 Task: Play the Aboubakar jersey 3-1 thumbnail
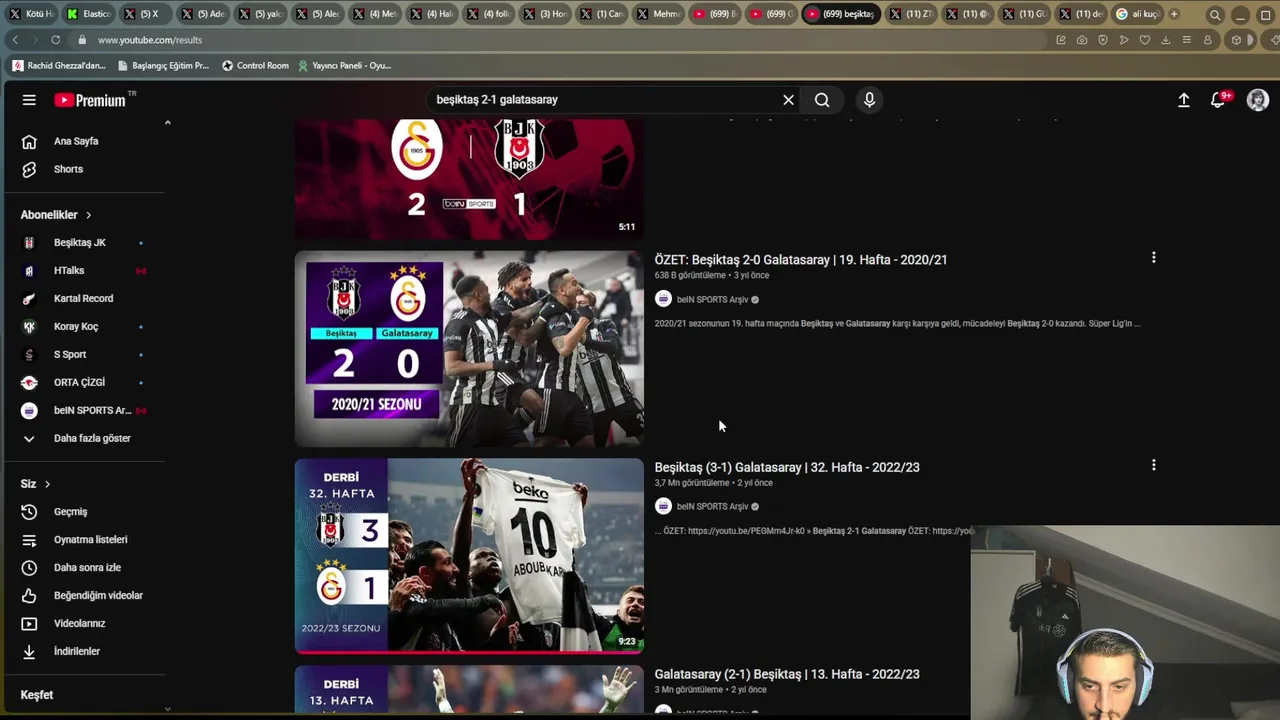(469, 555)
